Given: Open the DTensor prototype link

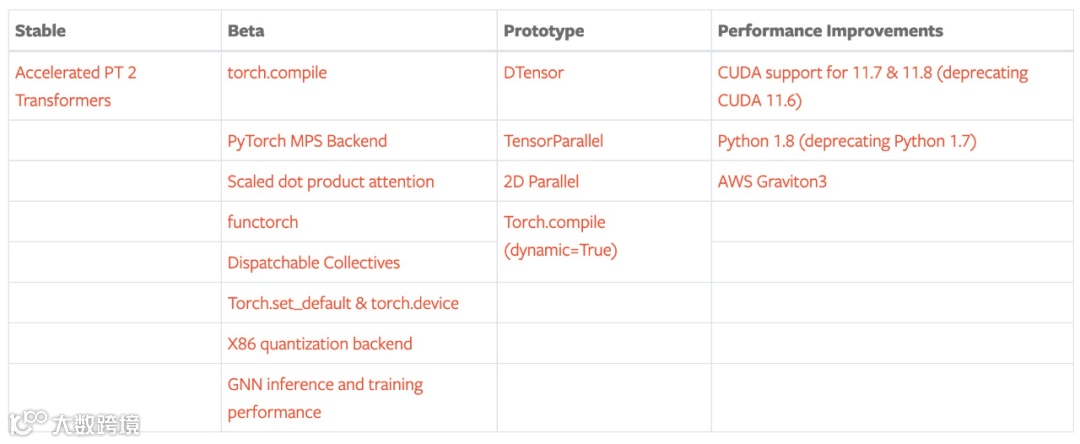Looking at the screenshot, I should [534, 73].
